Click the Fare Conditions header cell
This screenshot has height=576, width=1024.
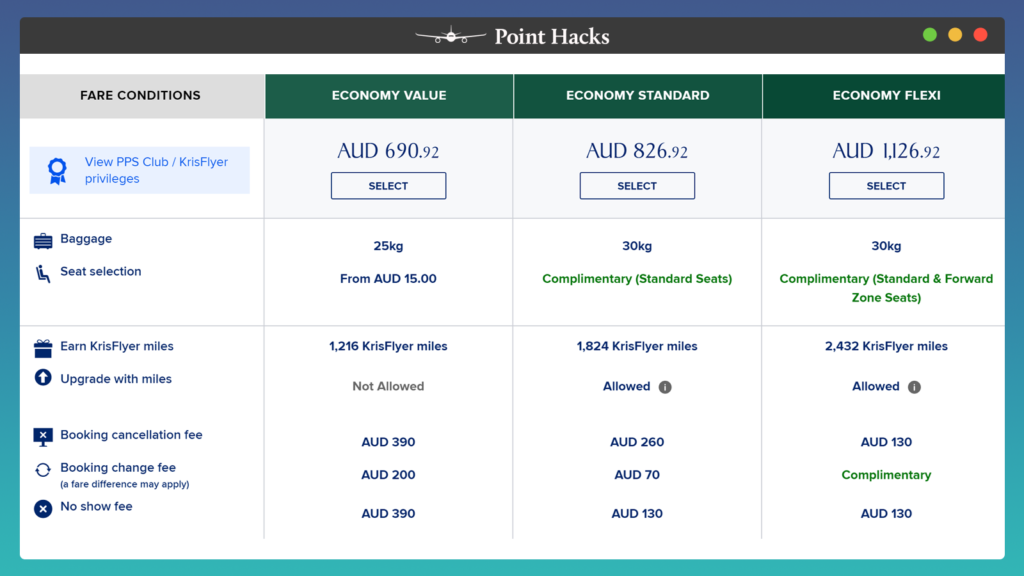[140, 95]
